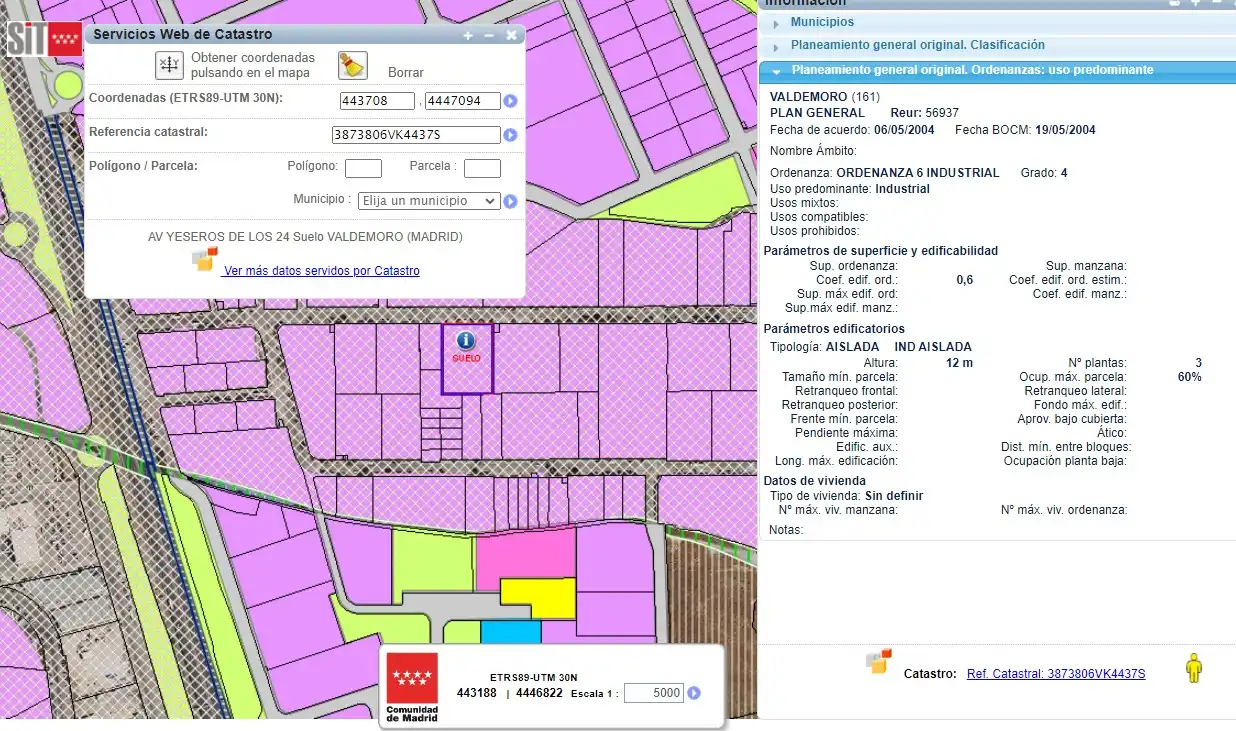Click the cyan blue parcel on the map

510,632
